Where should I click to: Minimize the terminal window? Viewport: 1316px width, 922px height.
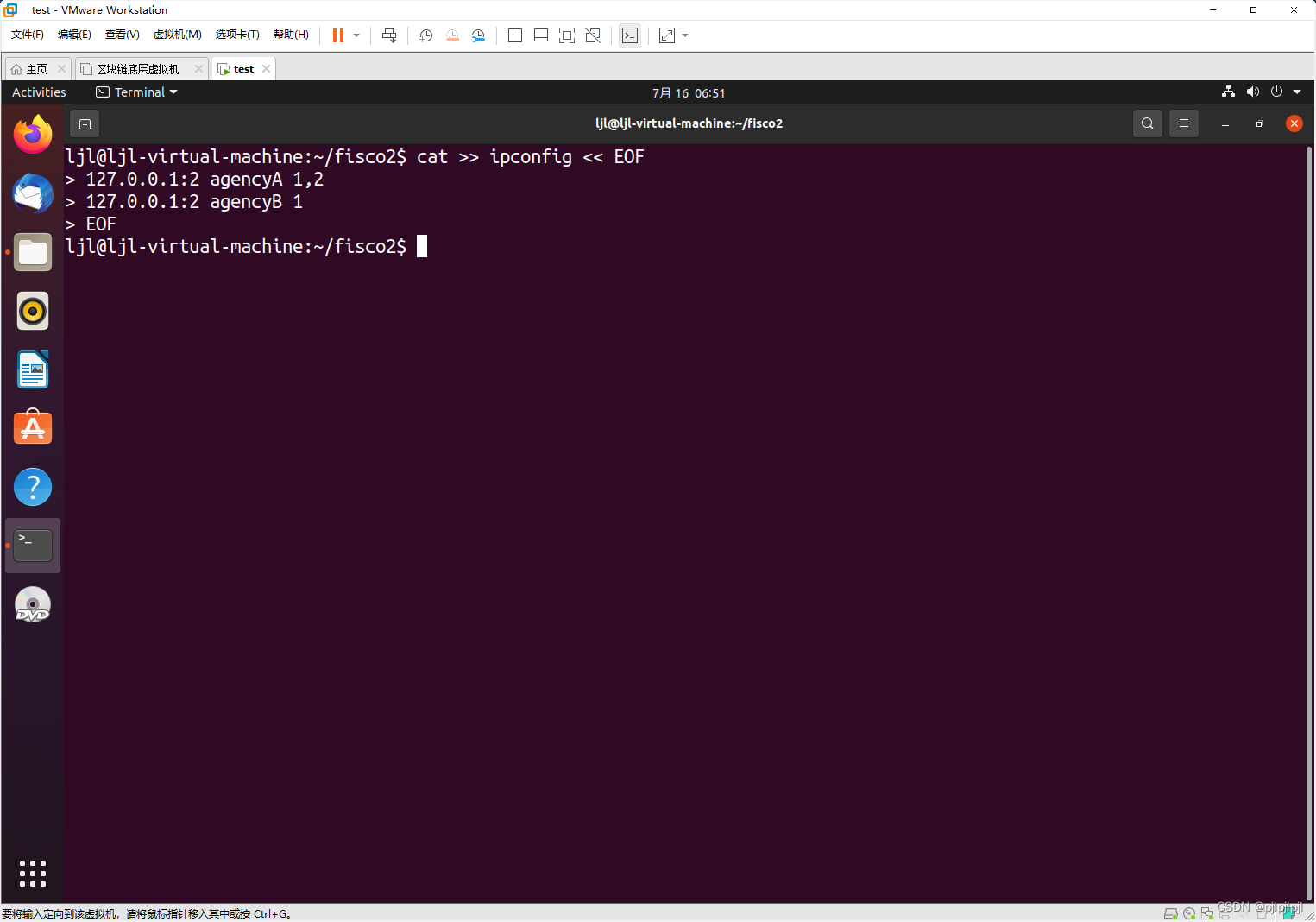[x=1225, y=123]
